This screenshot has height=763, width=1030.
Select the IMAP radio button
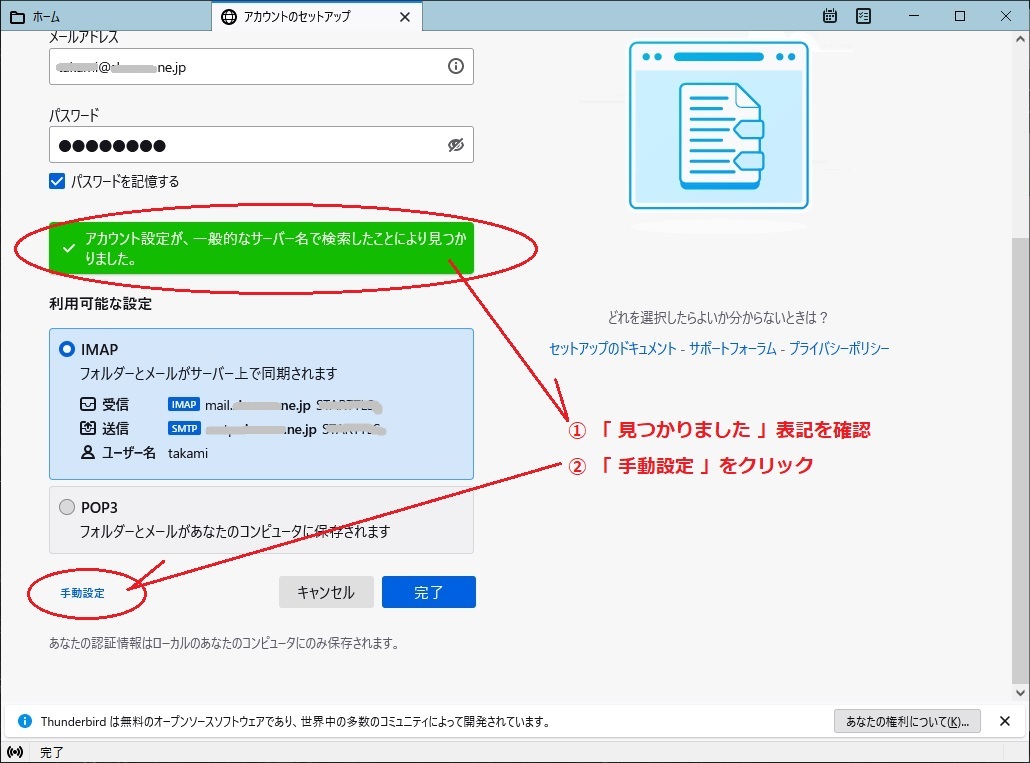67,349
